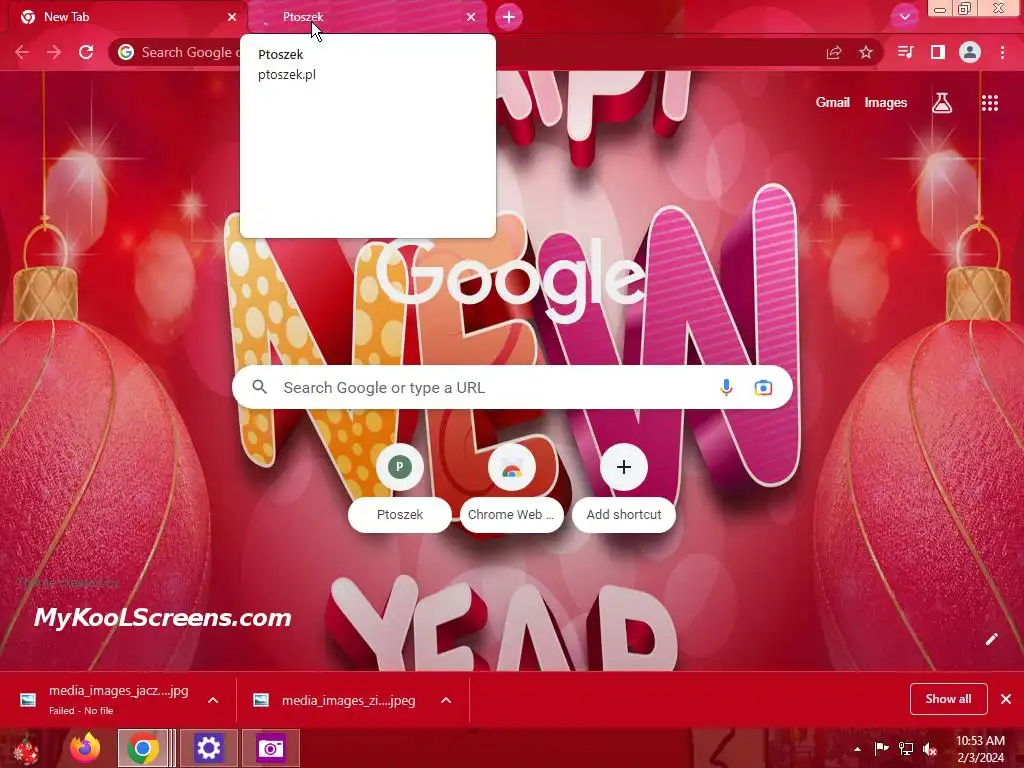
Task: Open the Ptoszek shortcut tile
Action: point(400,487)
